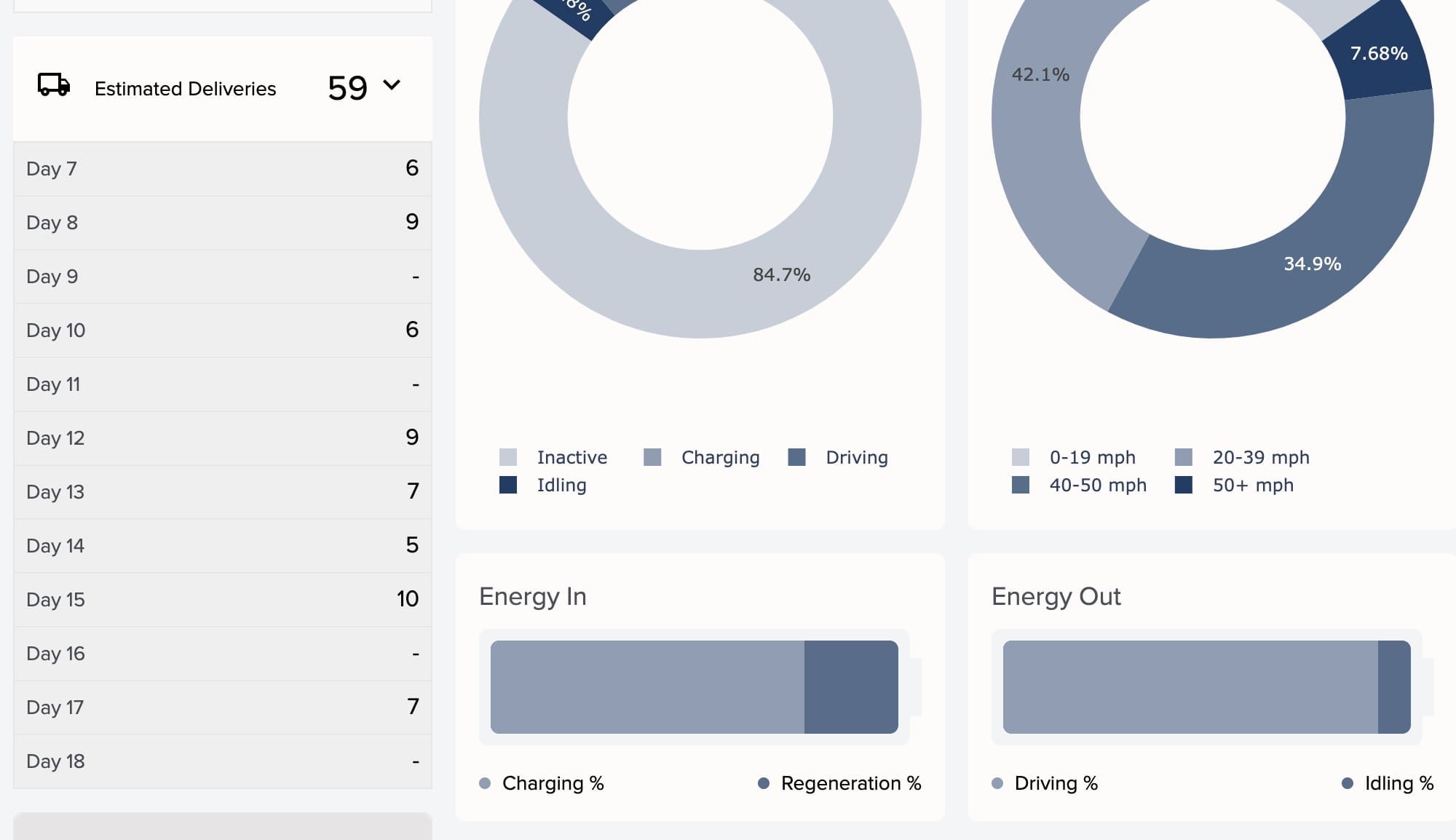The width and height of the screenshot is (1456, 840).
Task: Click the Driving % legend dot
Action: tap(997, 783)
